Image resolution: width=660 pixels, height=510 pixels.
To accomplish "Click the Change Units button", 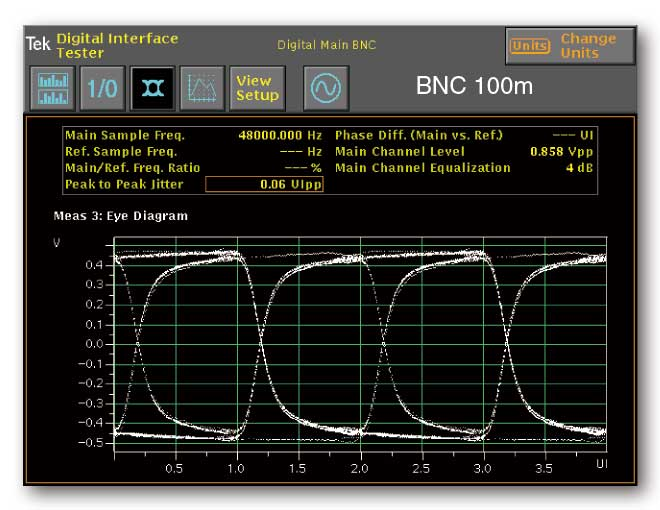I will (x=570, y=46).
